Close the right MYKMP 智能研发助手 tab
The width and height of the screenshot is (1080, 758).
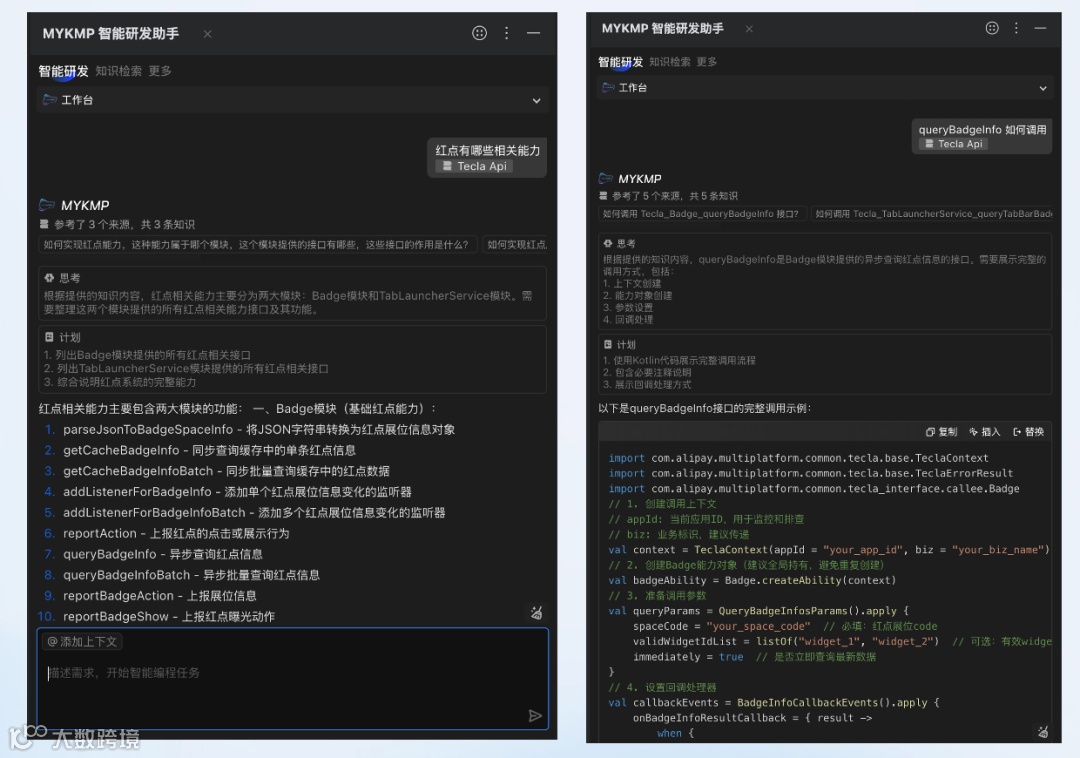(749, 29)
